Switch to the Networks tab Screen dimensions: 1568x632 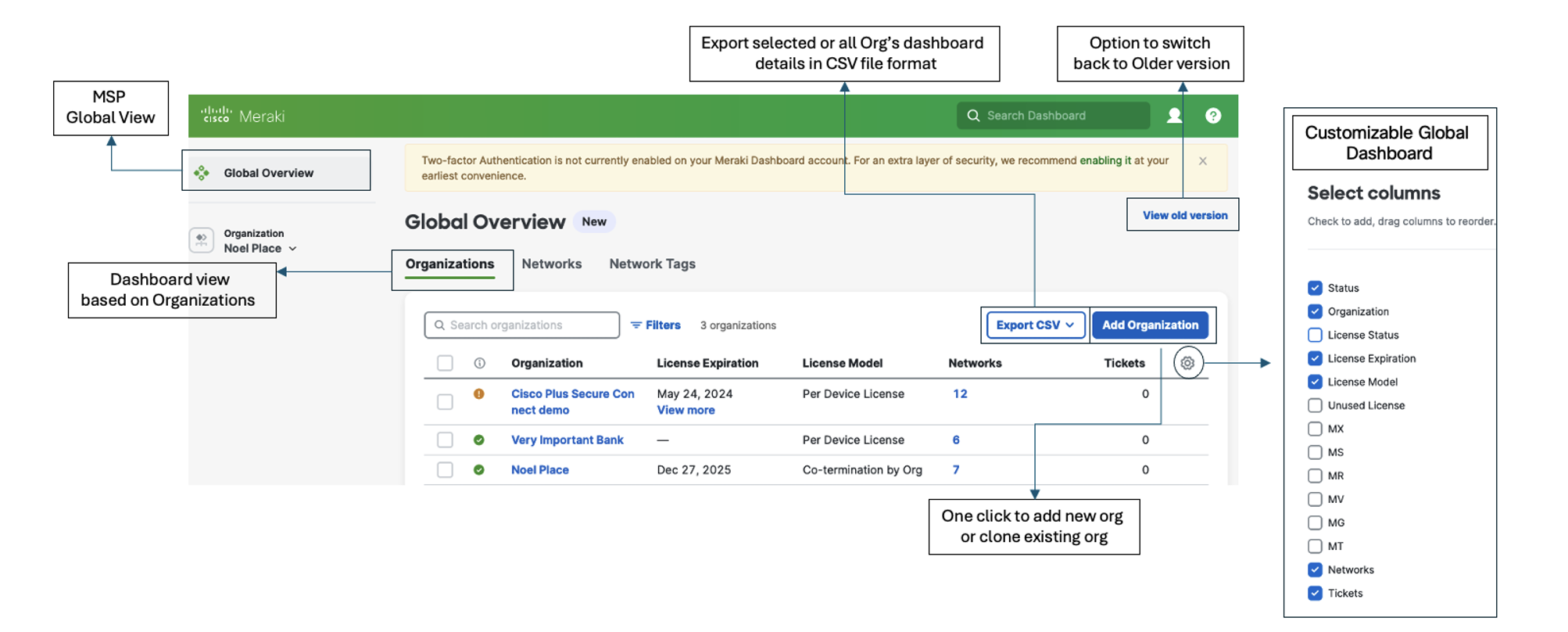(552, 264)
